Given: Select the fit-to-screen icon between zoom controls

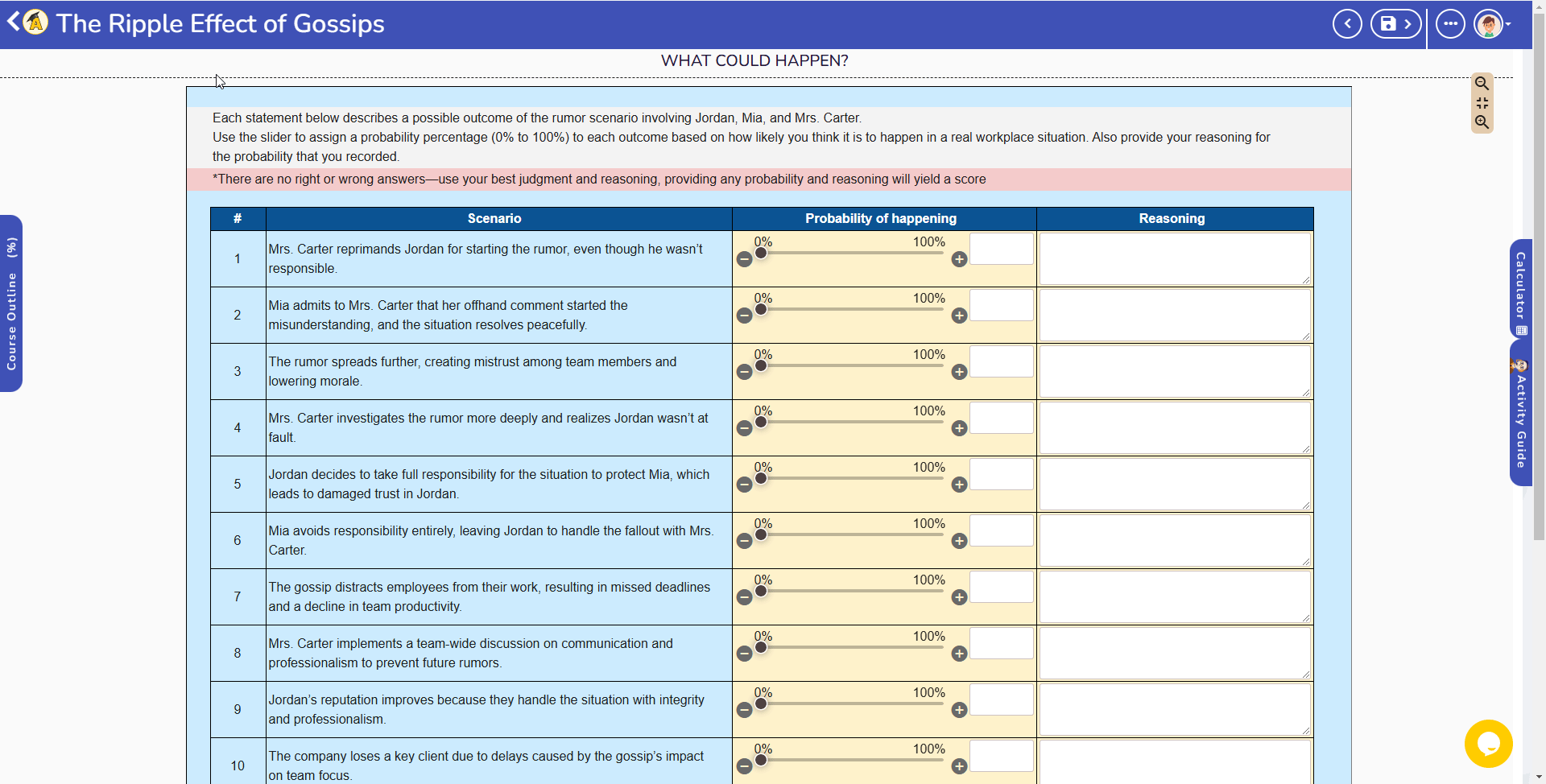Looking at the screenshot, I should pos(1483,103).
